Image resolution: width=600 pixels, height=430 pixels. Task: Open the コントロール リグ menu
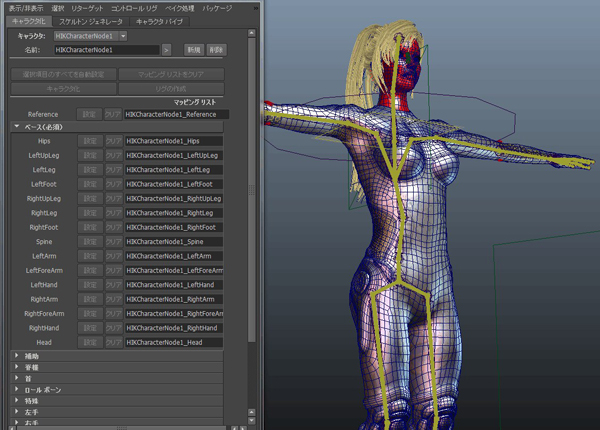coord(133,7)
